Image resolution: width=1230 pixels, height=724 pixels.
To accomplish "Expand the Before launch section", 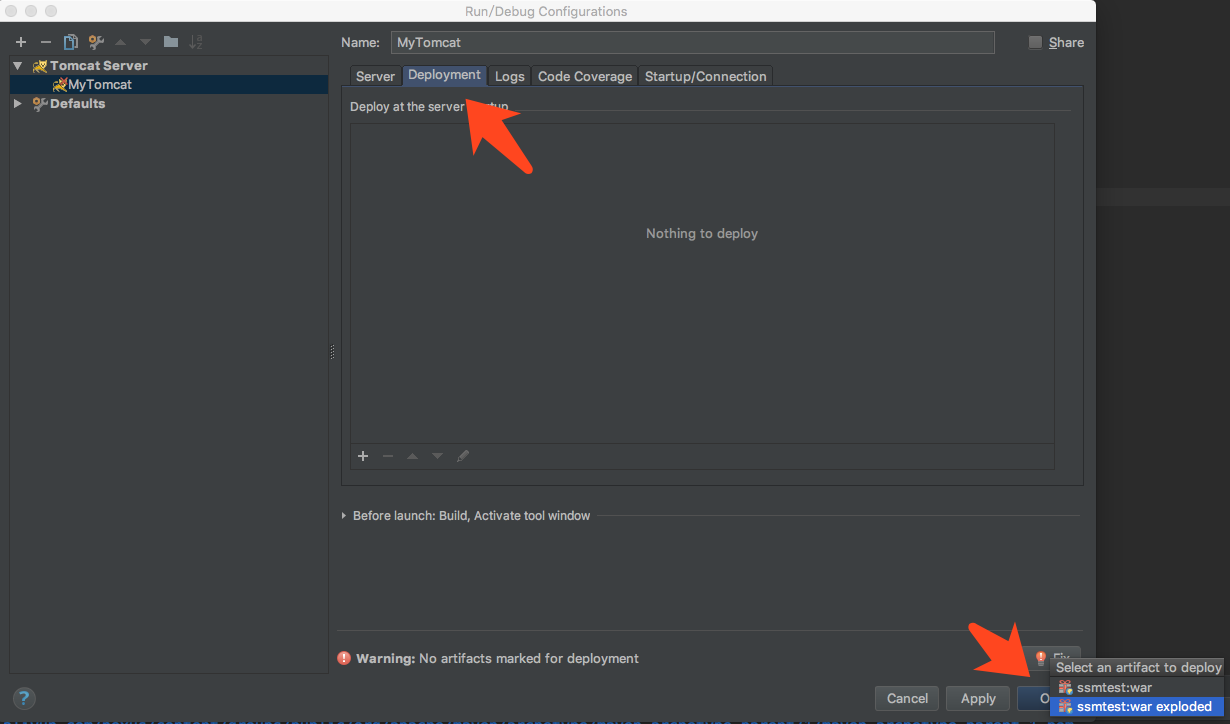I will click(344, 516).
